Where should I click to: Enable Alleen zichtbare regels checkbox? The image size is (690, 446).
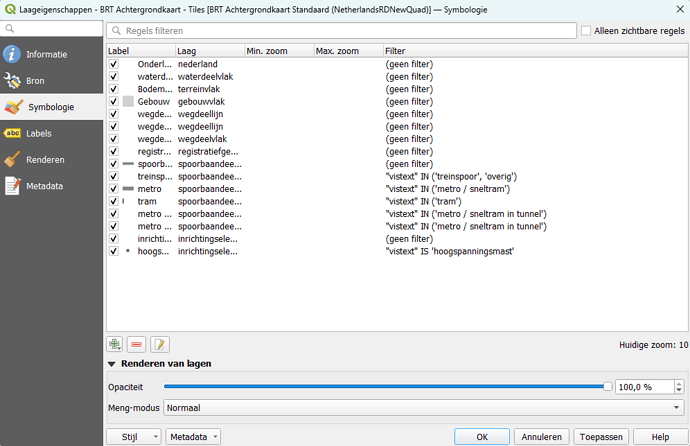pos(586,31)
